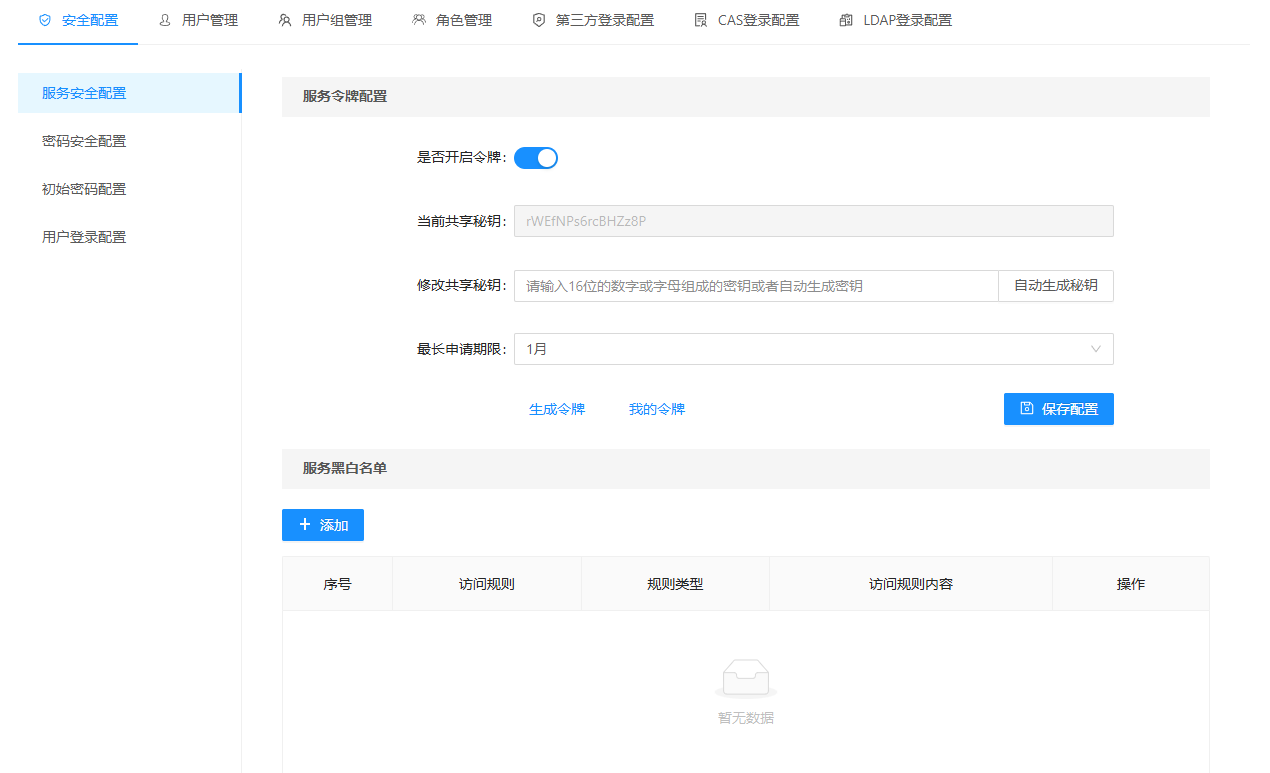1270x773 pixels.
Task: Switch to the 用户管理 tab
Action: tap(209, 20)
